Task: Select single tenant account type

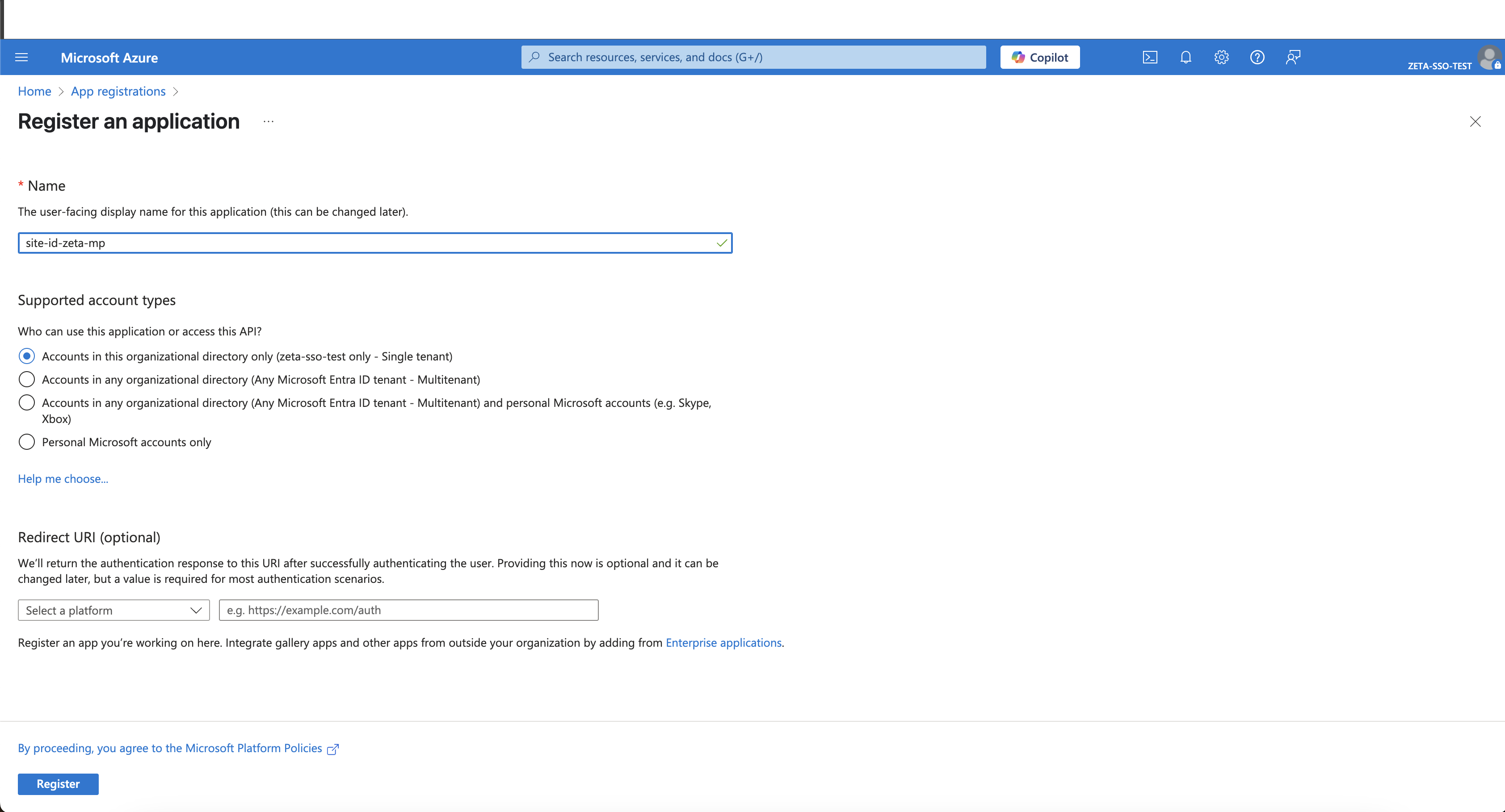Action: [x=27, y=356]
